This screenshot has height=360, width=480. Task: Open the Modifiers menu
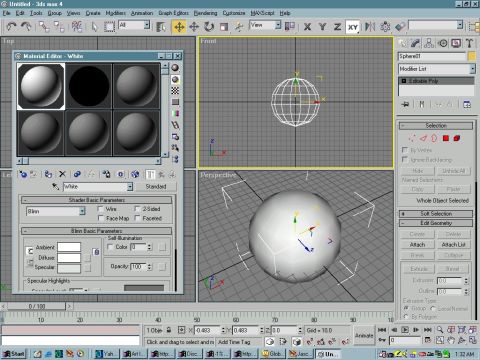pos(116,13)
